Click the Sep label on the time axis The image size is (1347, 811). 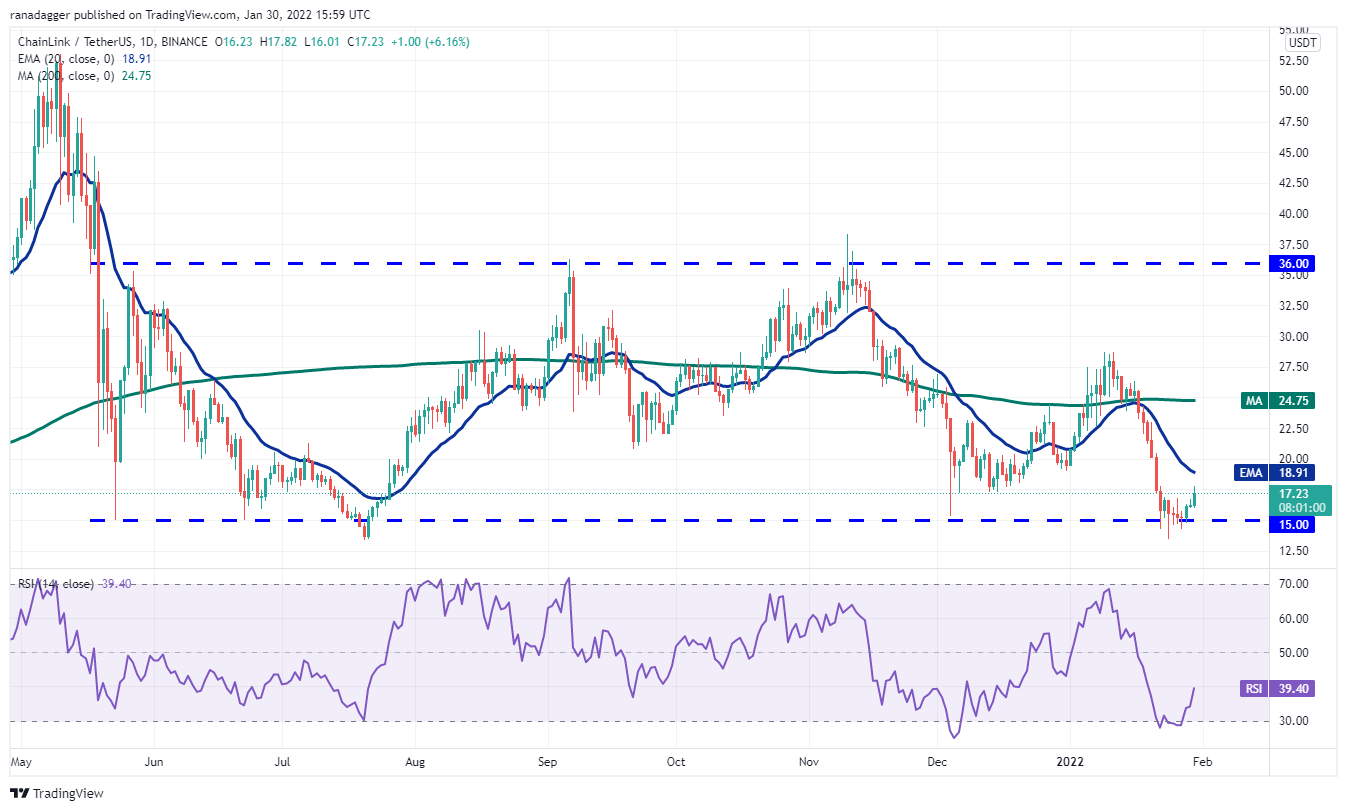click(x=549, y=762)
